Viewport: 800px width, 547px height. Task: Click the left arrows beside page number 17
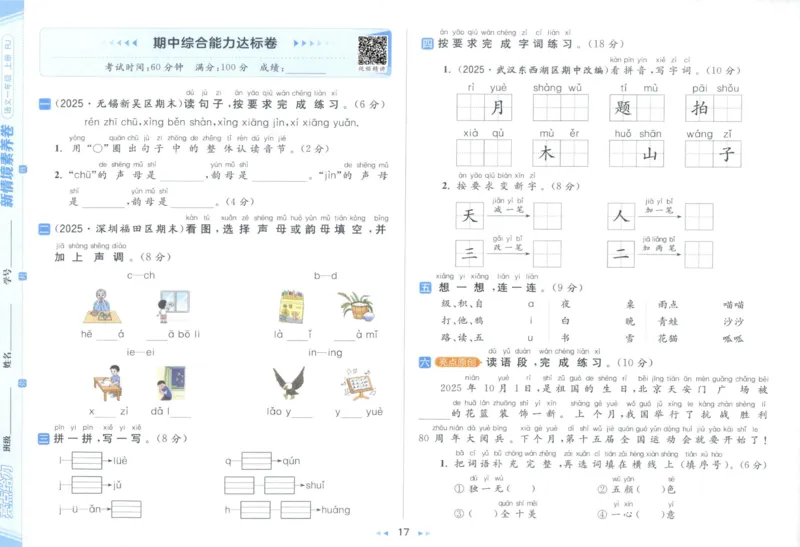(383, 533)
